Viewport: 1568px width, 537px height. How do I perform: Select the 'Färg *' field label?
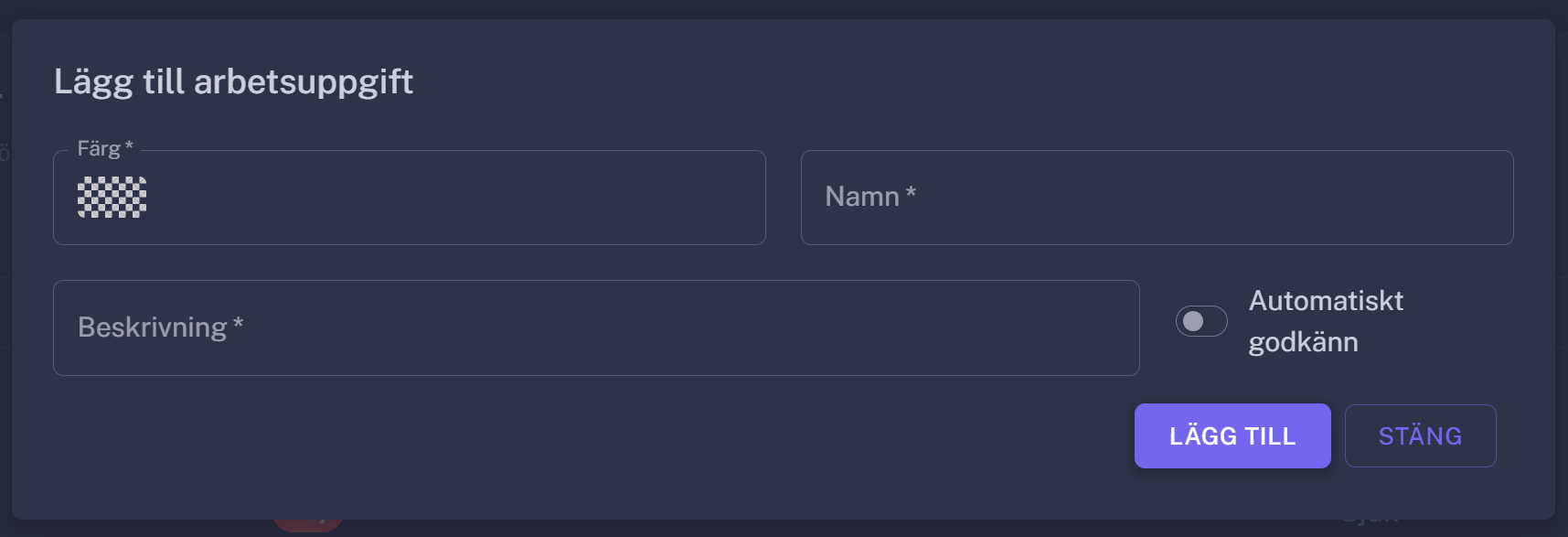pyautogui.click(x=104, y=148)
